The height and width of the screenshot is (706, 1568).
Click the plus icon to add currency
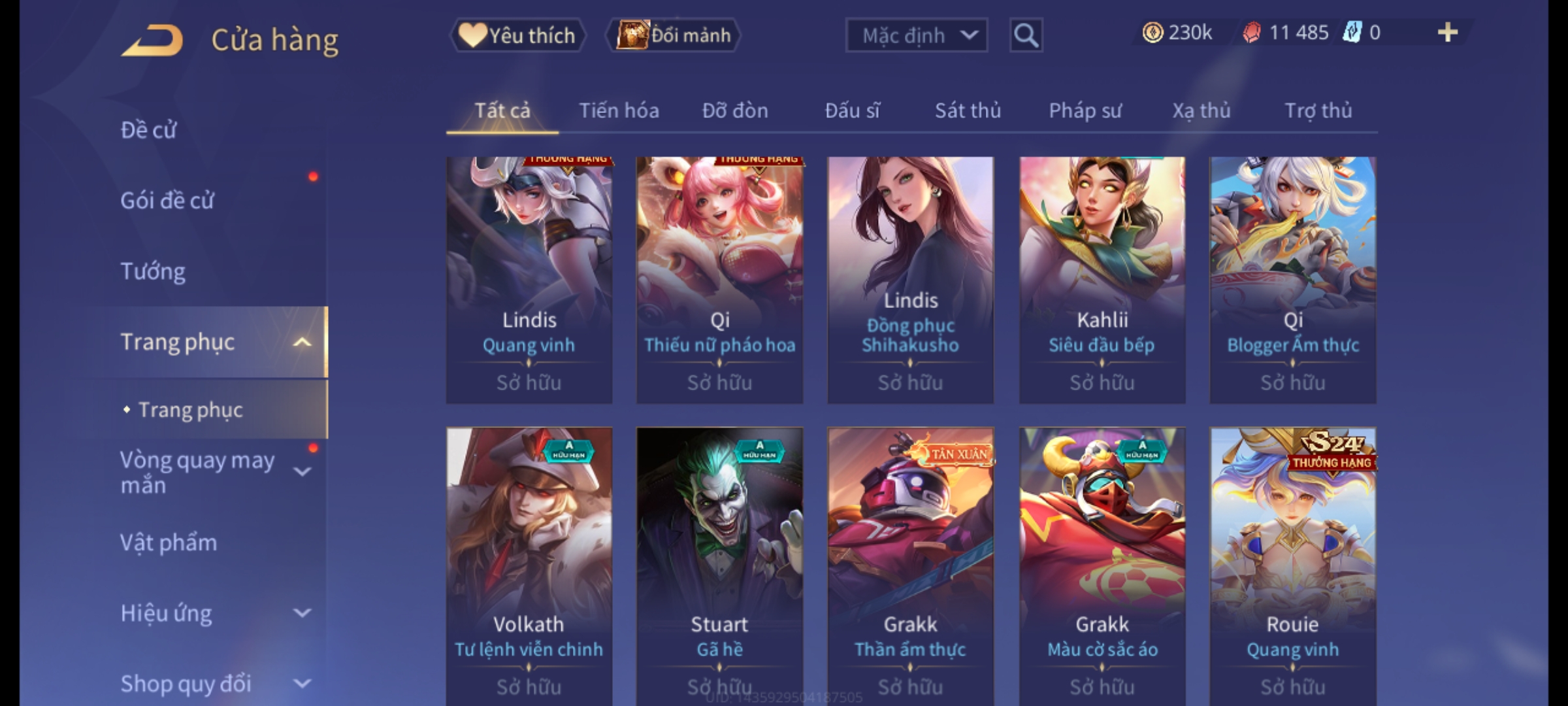1448,33
